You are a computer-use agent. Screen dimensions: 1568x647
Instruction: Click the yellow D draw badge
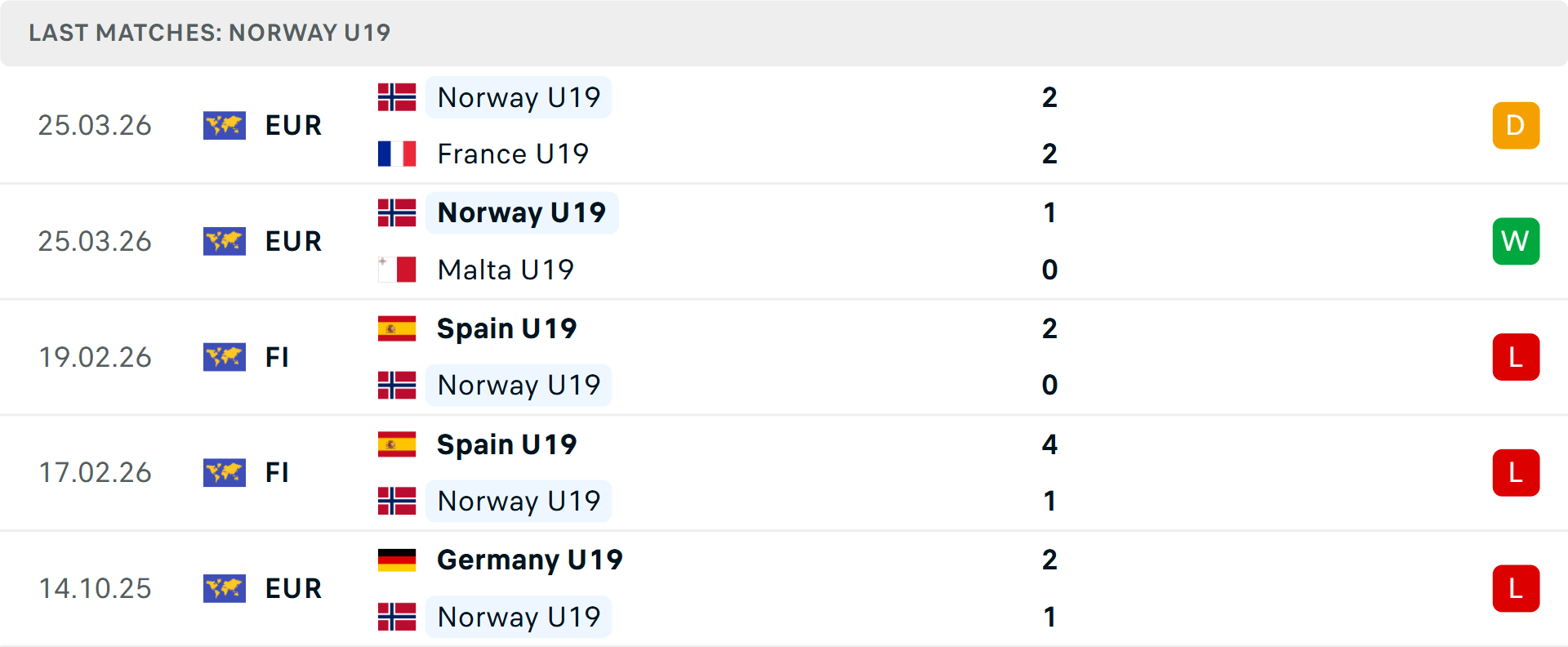click(x=1516, y=125)
